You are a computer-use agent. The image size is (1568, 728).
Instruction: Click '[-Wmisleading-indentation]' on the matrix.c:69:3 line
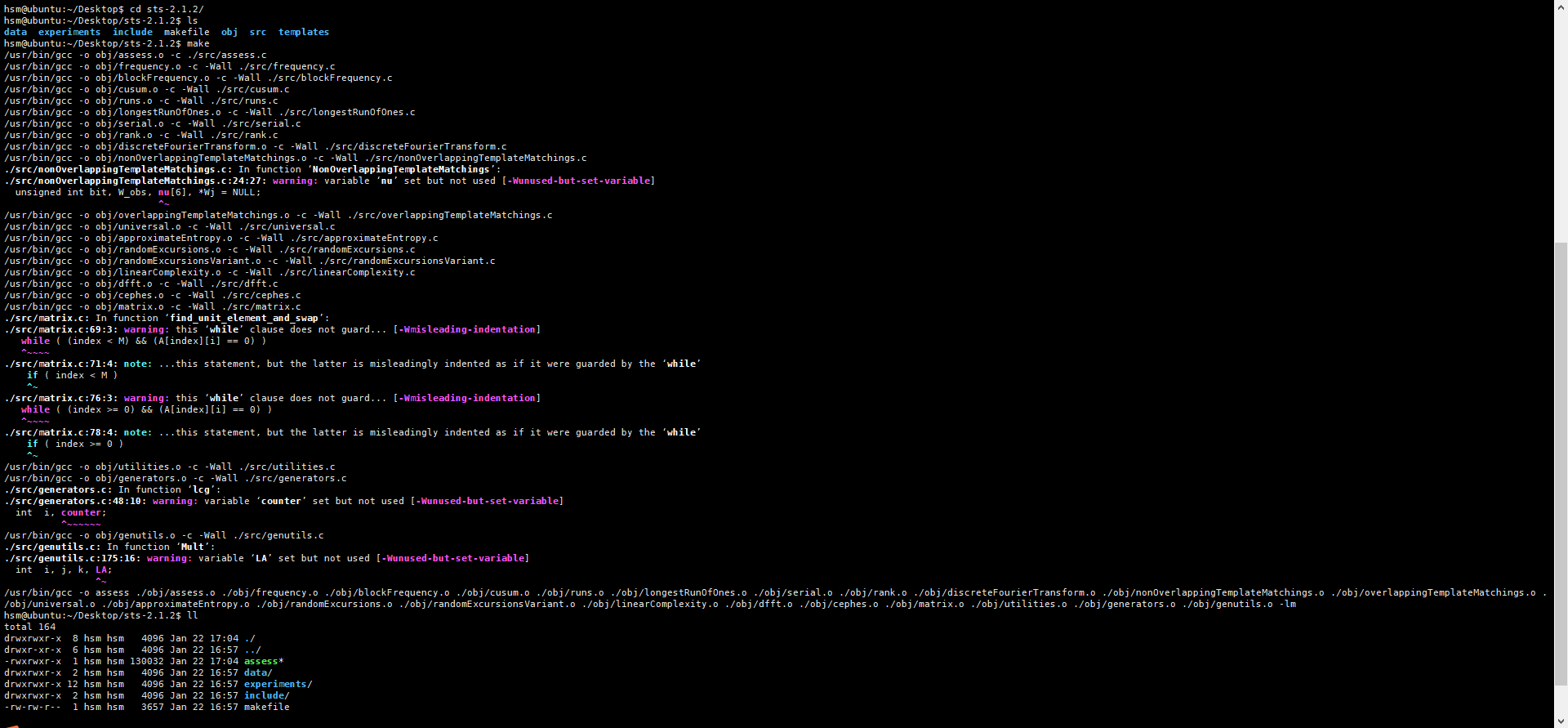pyautogui.click(x=467, y=329)
